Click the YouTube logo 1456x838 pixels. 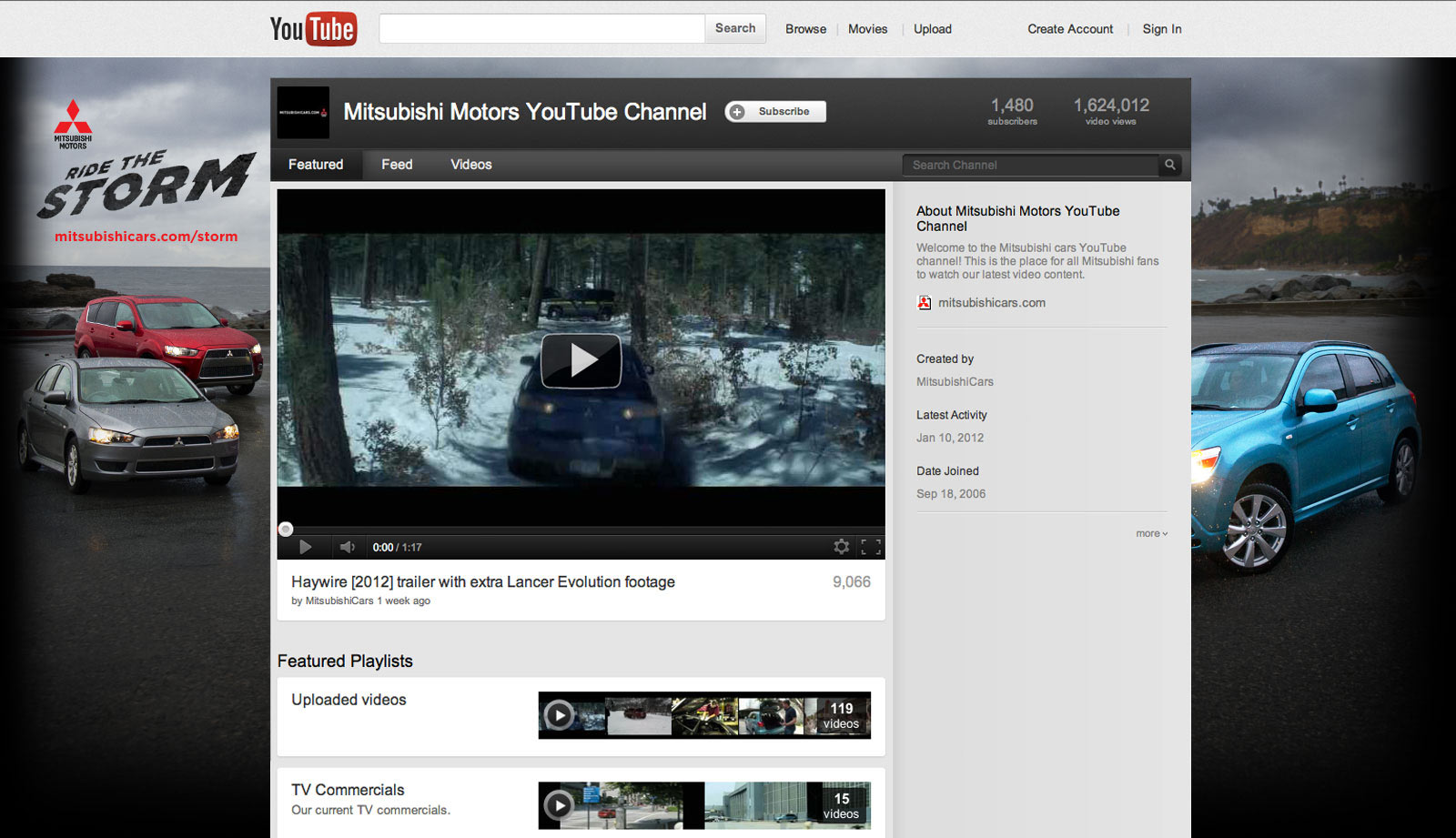(x=313, y=29)
